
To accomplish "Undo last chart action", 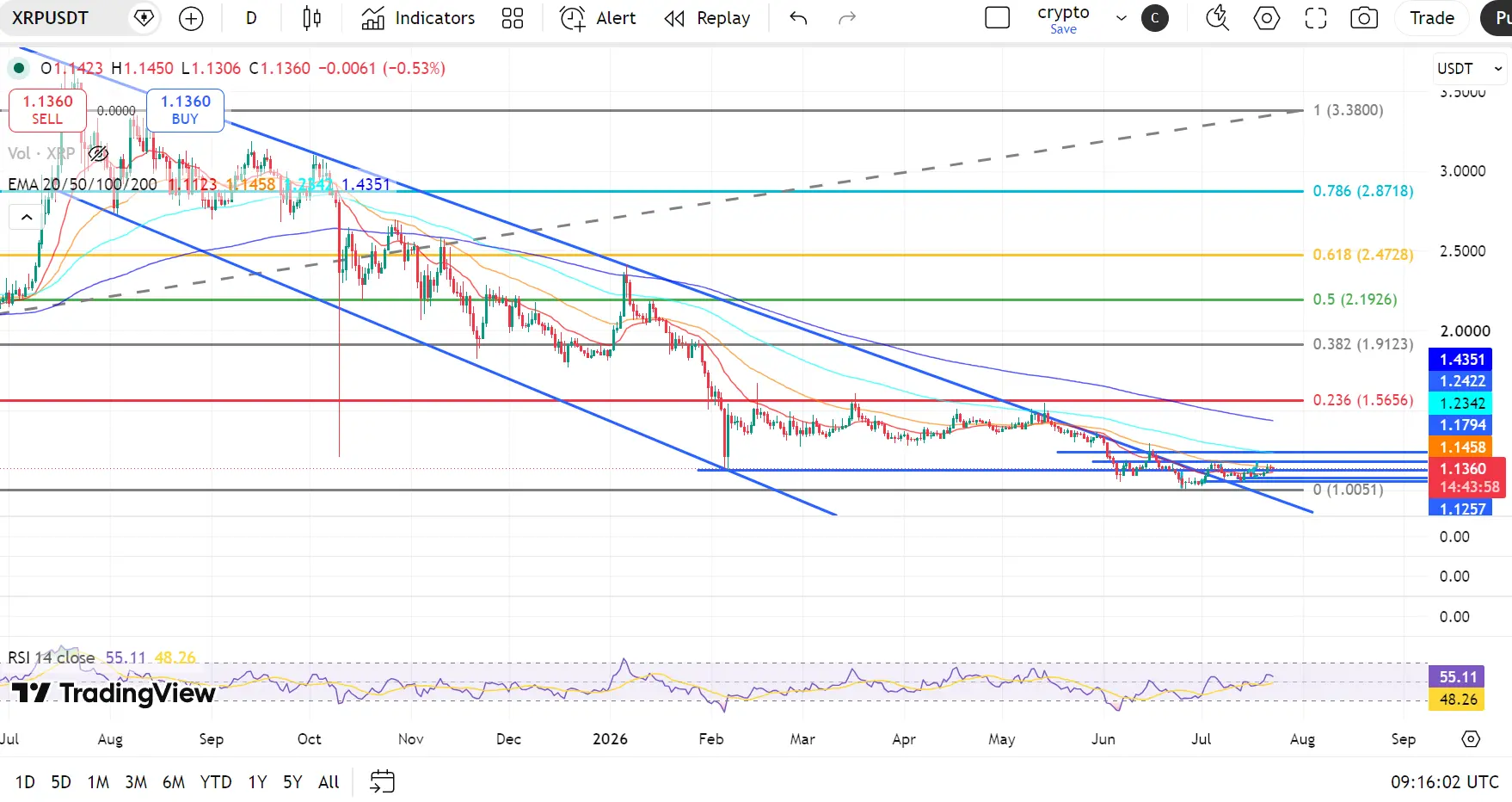I will (798, 18).
